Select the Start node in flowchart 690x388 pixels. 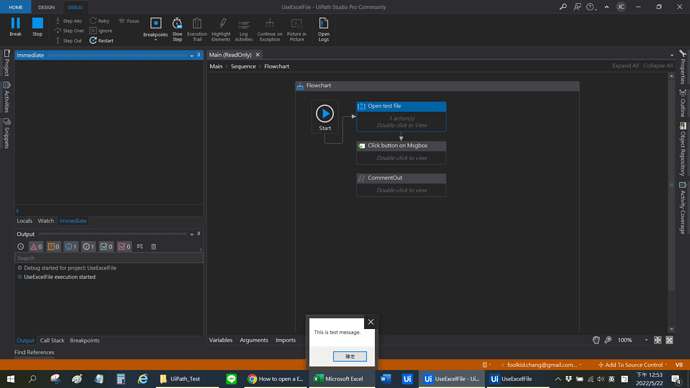[325, 117]
